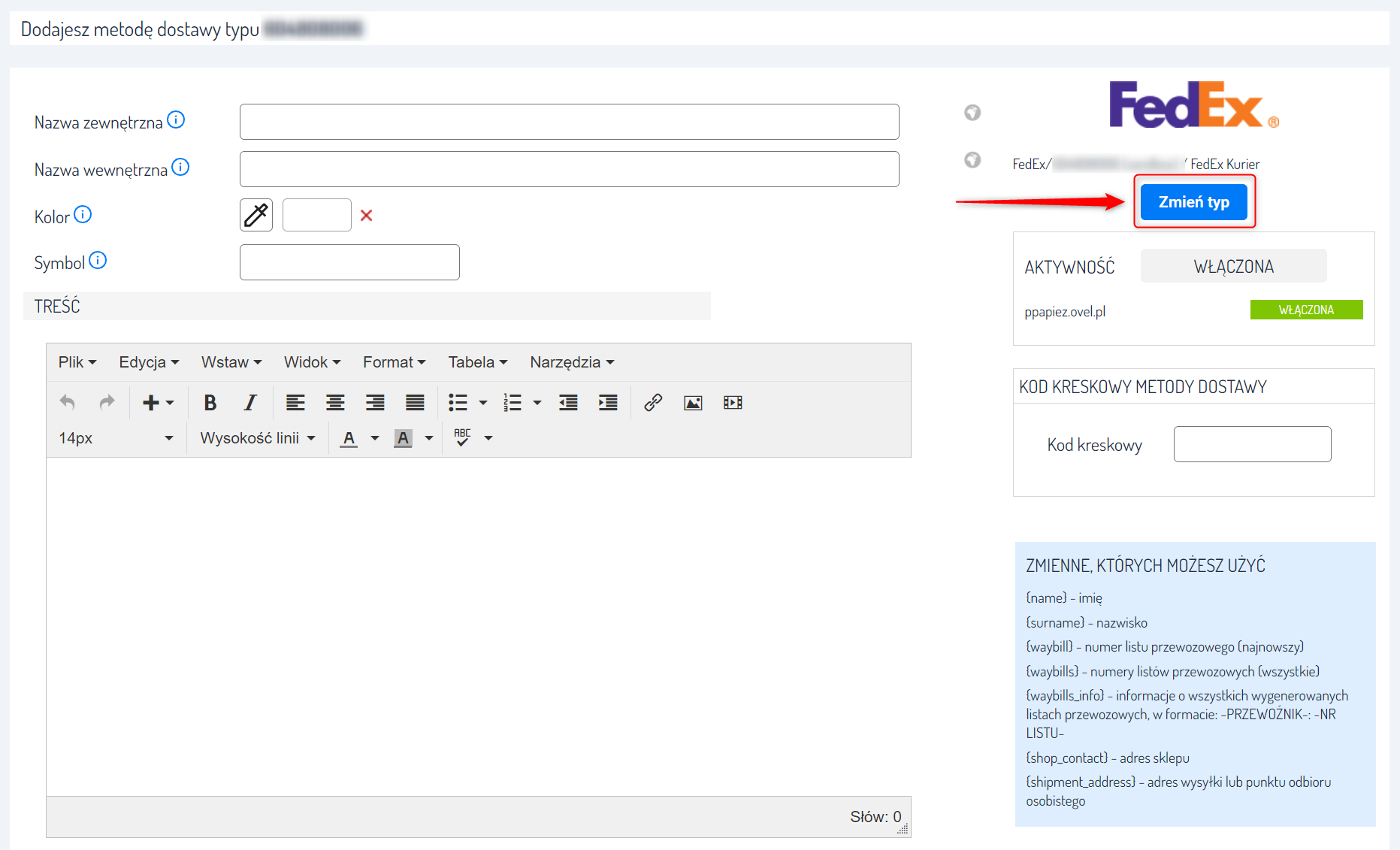Align text to the left
Viewport: 1400px width, 850px height.
(295, 403)
